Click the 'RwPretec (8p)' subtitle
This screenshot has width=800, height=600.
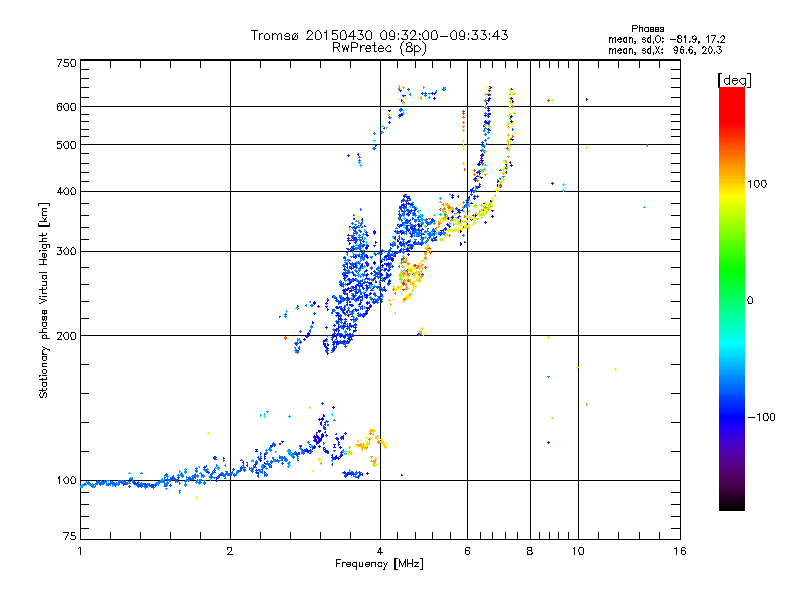click(x=379, y=48)
